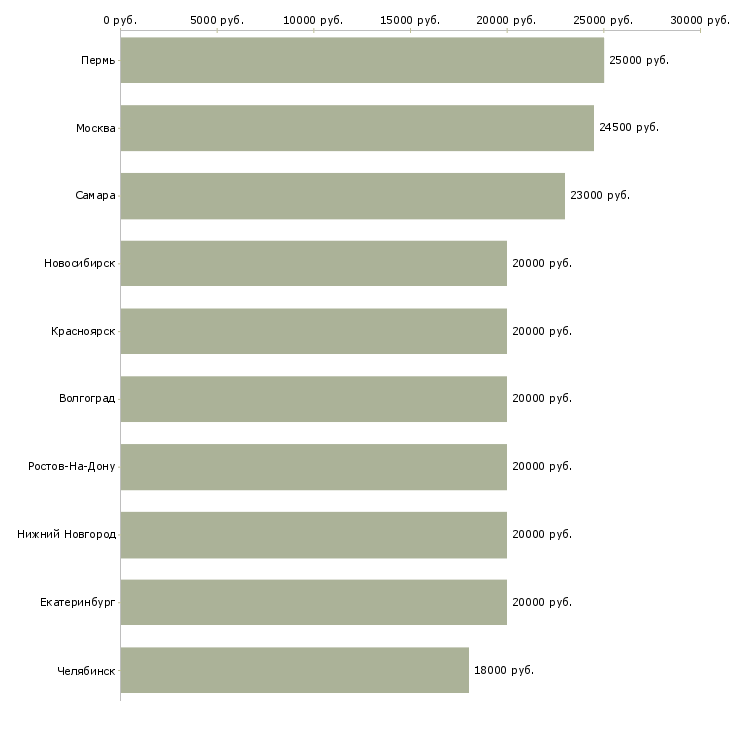Click the Челябинск city label
The width and height of the screenshot is (730, 730).
coord(86,671)
